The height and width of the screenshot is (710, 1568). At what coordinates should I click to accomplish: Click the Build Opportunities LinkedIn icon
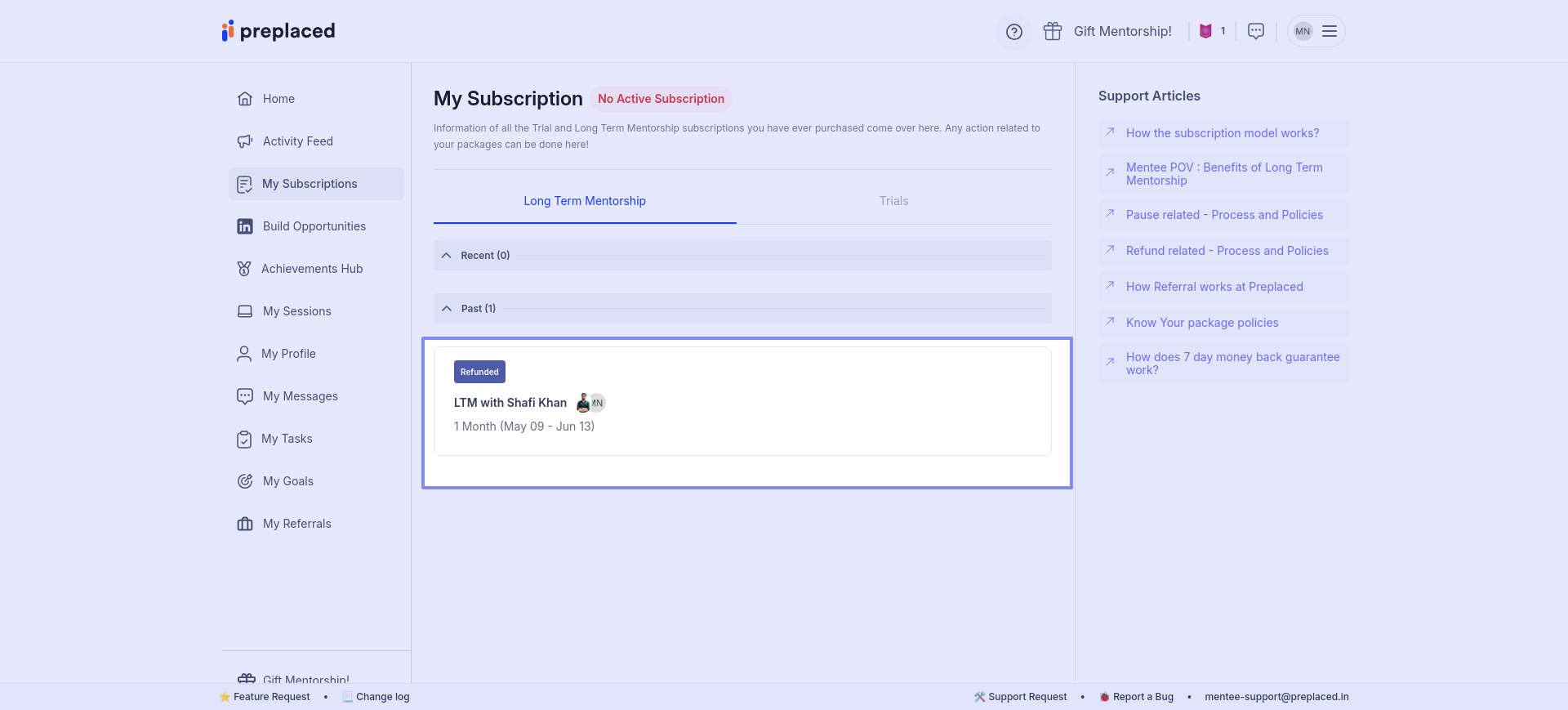pyautogui.click(x=245, y=226)
